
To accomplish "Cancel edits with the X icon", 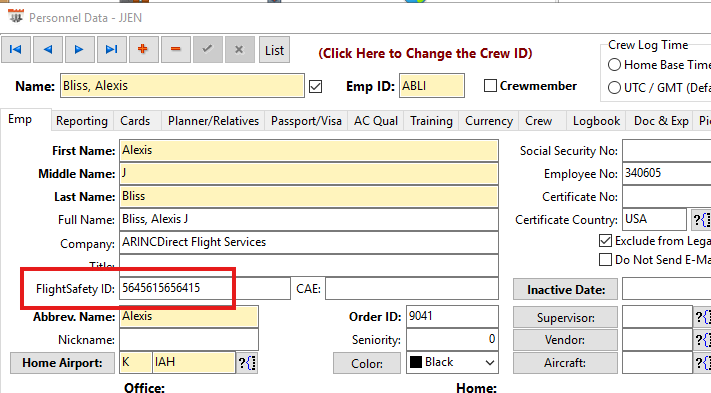I will point(239,50).
